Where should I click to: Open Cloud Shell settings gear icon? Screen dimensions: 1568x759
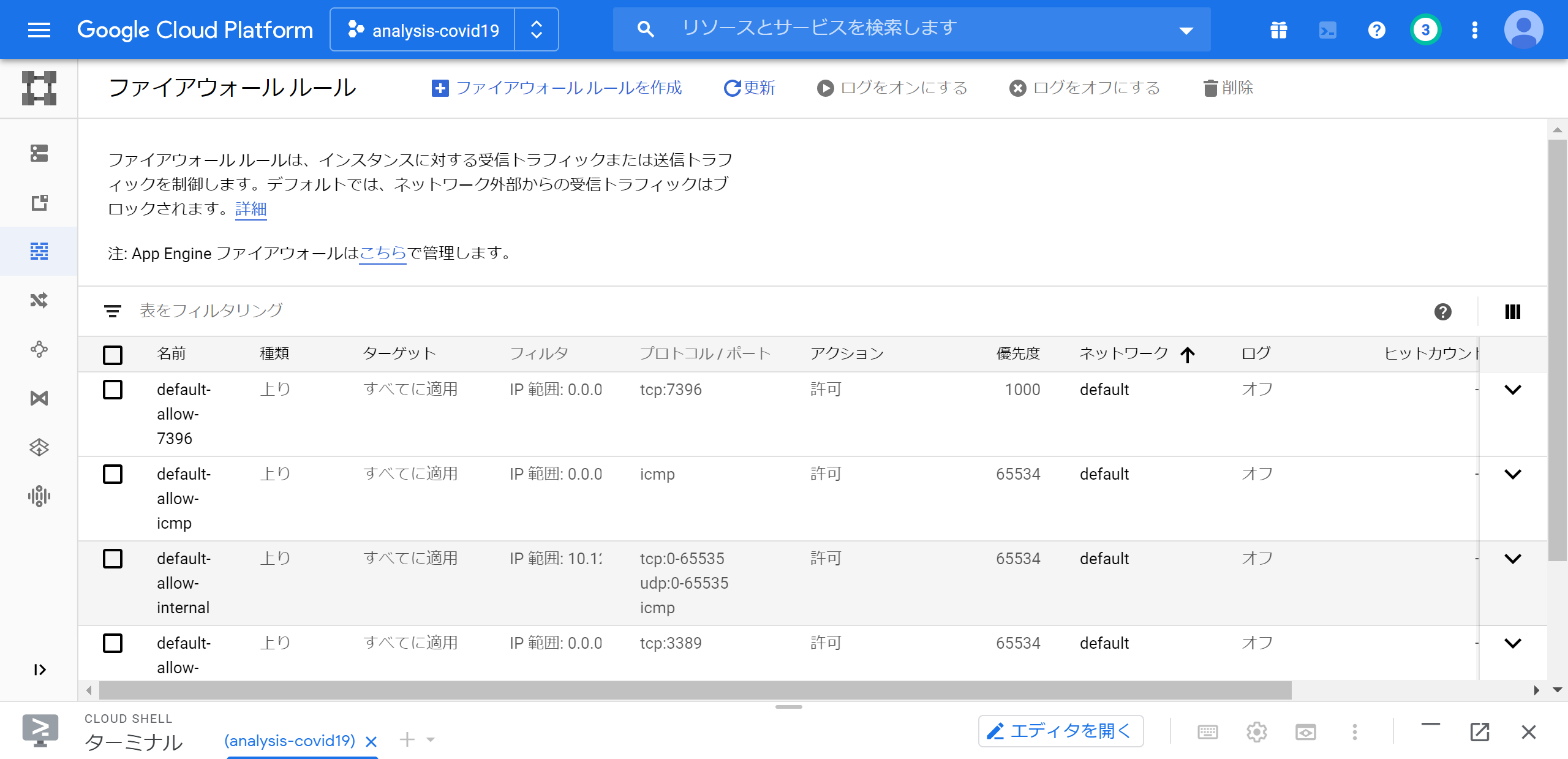point(1256,731)
